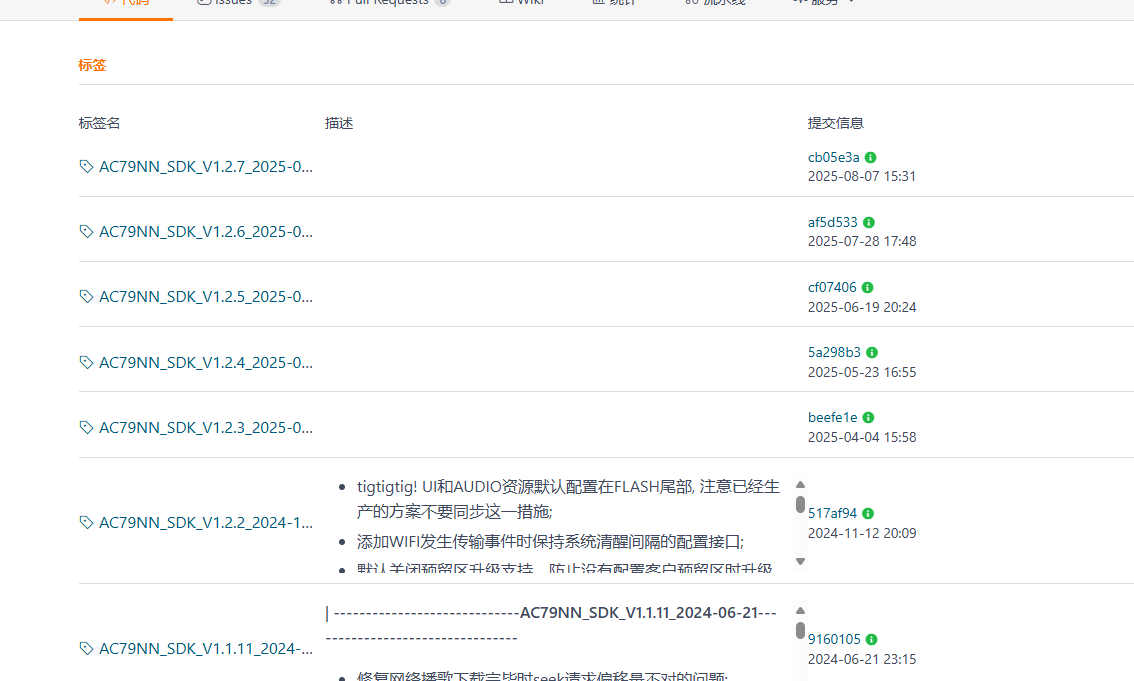Click scrollbar thumb in V1.2.2 description
The height and width of the screenshot is (681, 1134).
(800, 505)
